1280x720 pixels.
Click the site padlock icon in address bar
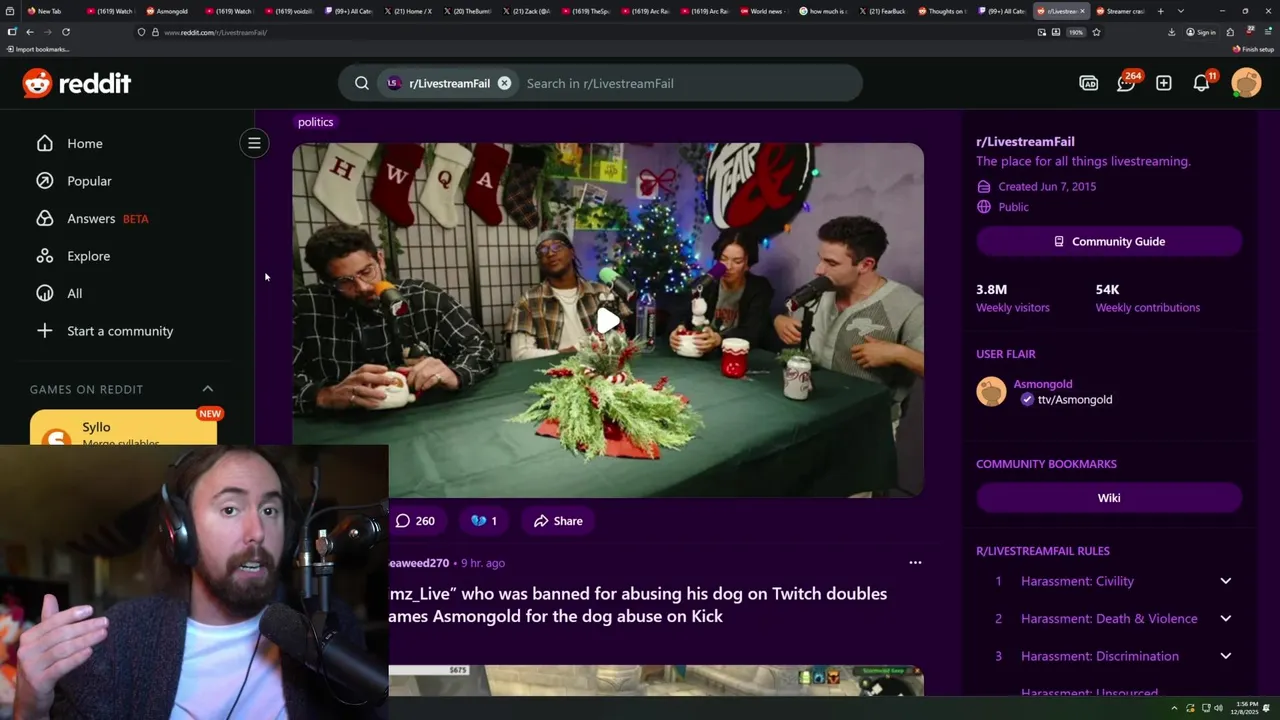pyautogui.click(x=154, y=32)
